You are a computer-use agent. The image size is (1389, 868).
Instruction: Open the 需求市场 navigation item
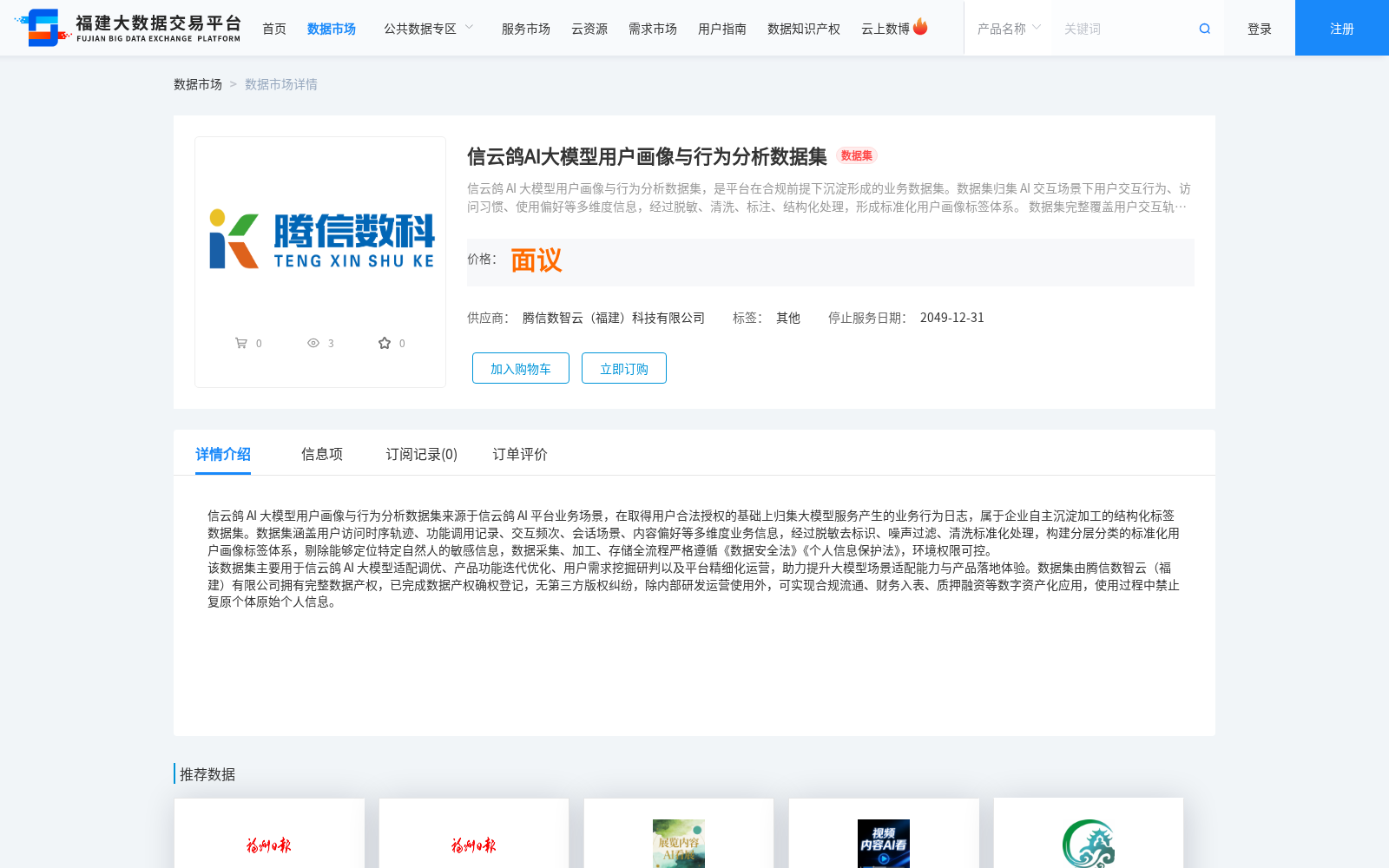(653, 29)
